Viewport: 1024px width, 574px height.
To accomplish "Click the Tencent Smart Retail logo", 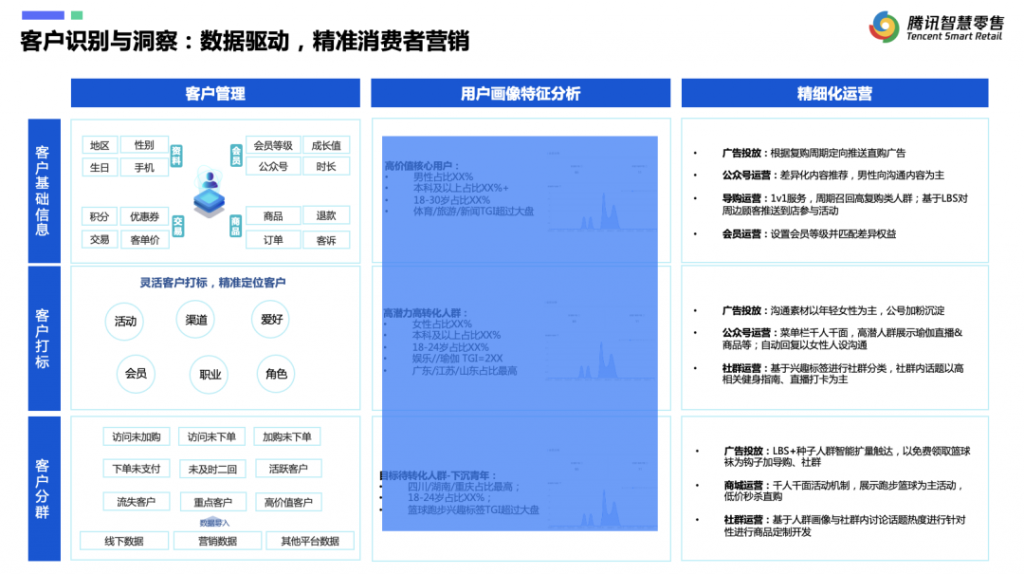I will tap(936, 27).
